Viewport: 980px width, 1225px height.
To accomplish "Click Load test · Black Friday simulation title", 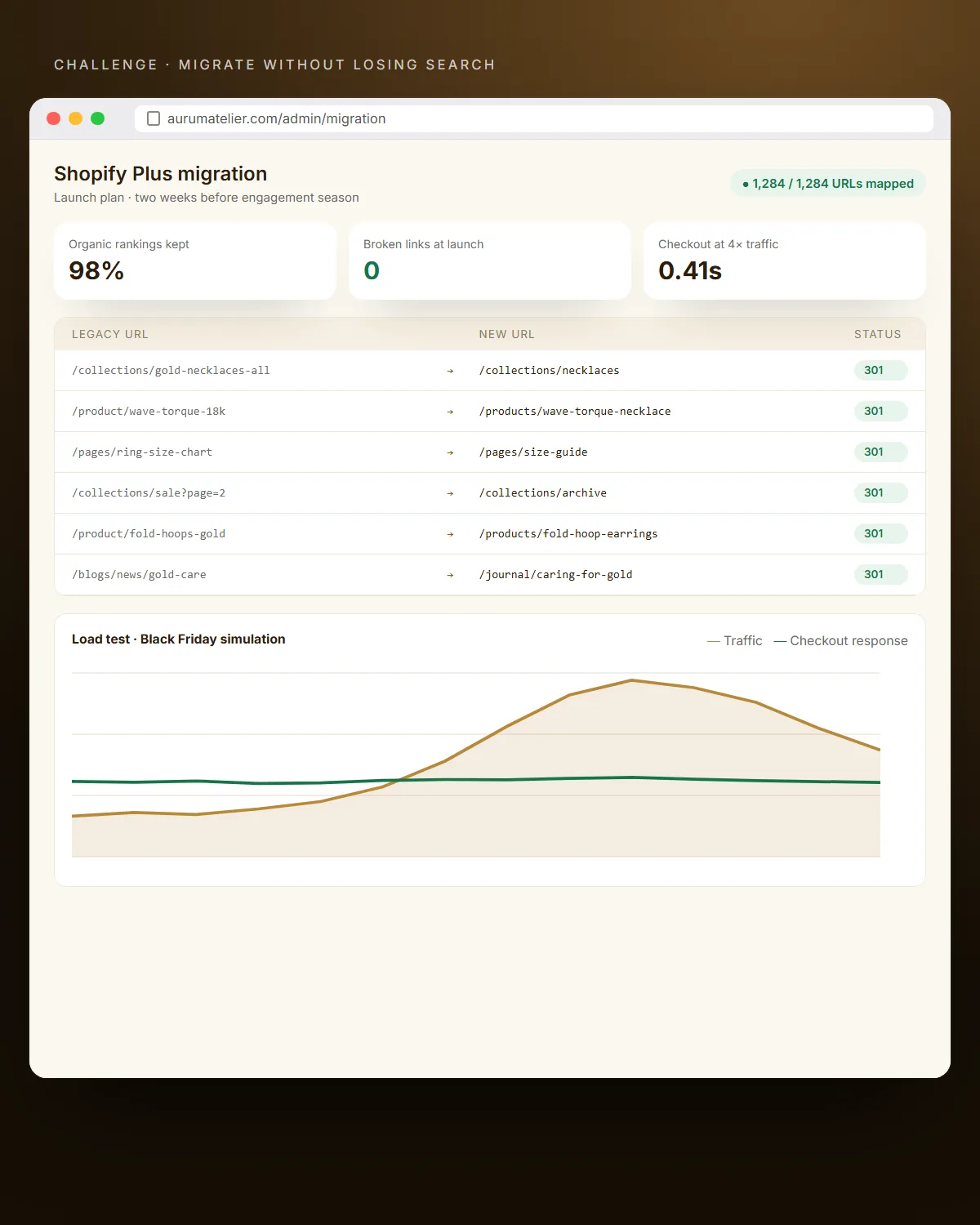I will 179,639.
